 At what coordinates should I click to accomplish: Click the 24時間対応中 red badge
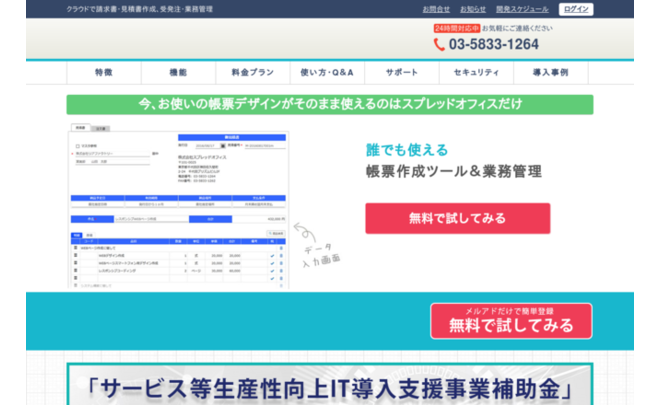pos(456,29)
